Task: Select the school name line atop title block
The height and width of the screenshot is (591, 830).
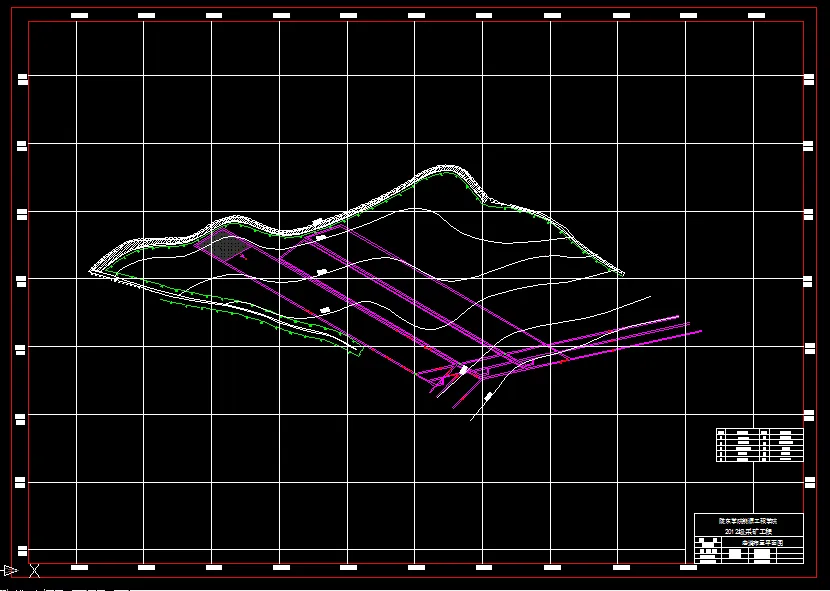Action: tap(748, 521)
